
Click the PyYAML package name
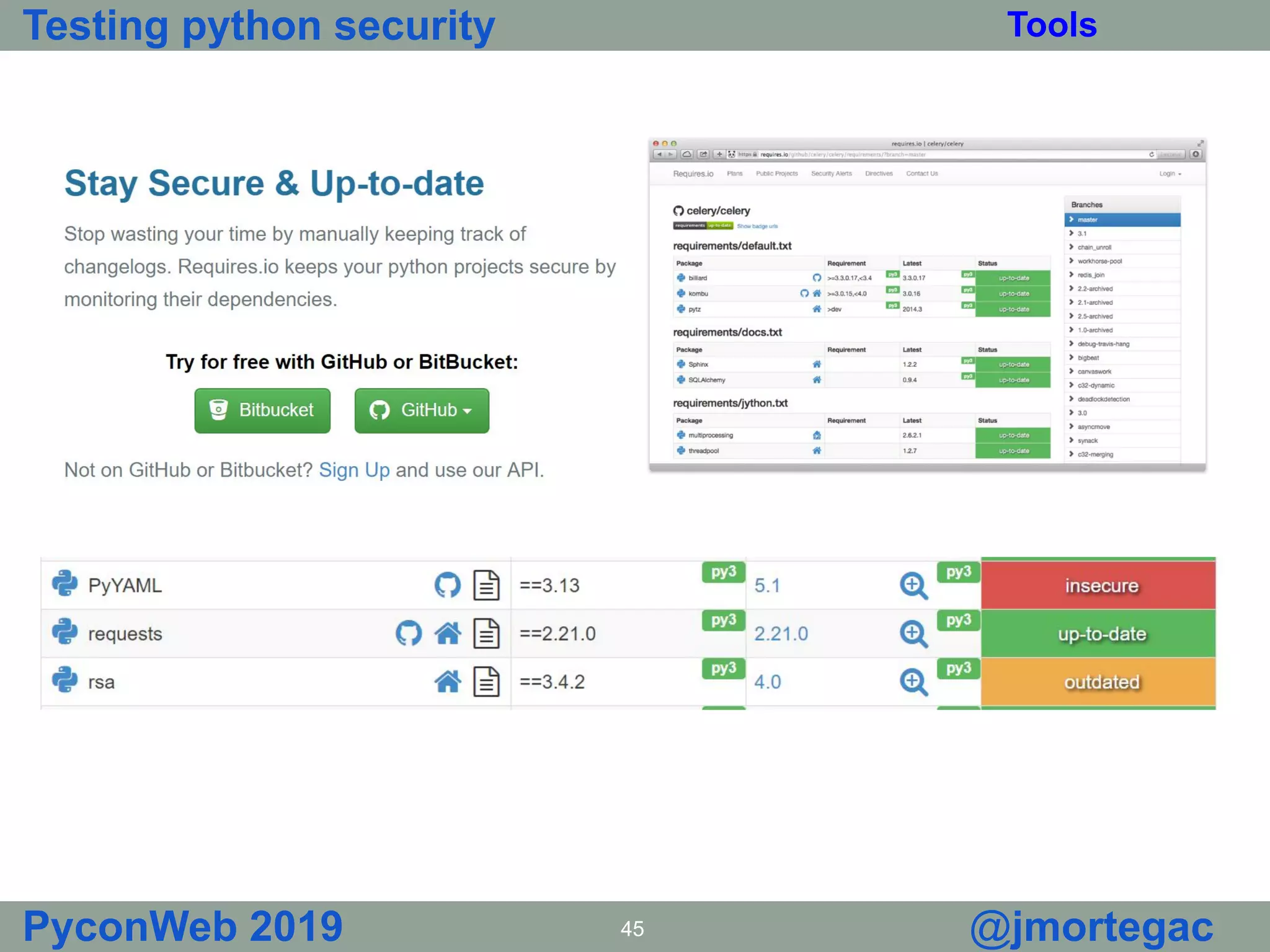[125, 586]
